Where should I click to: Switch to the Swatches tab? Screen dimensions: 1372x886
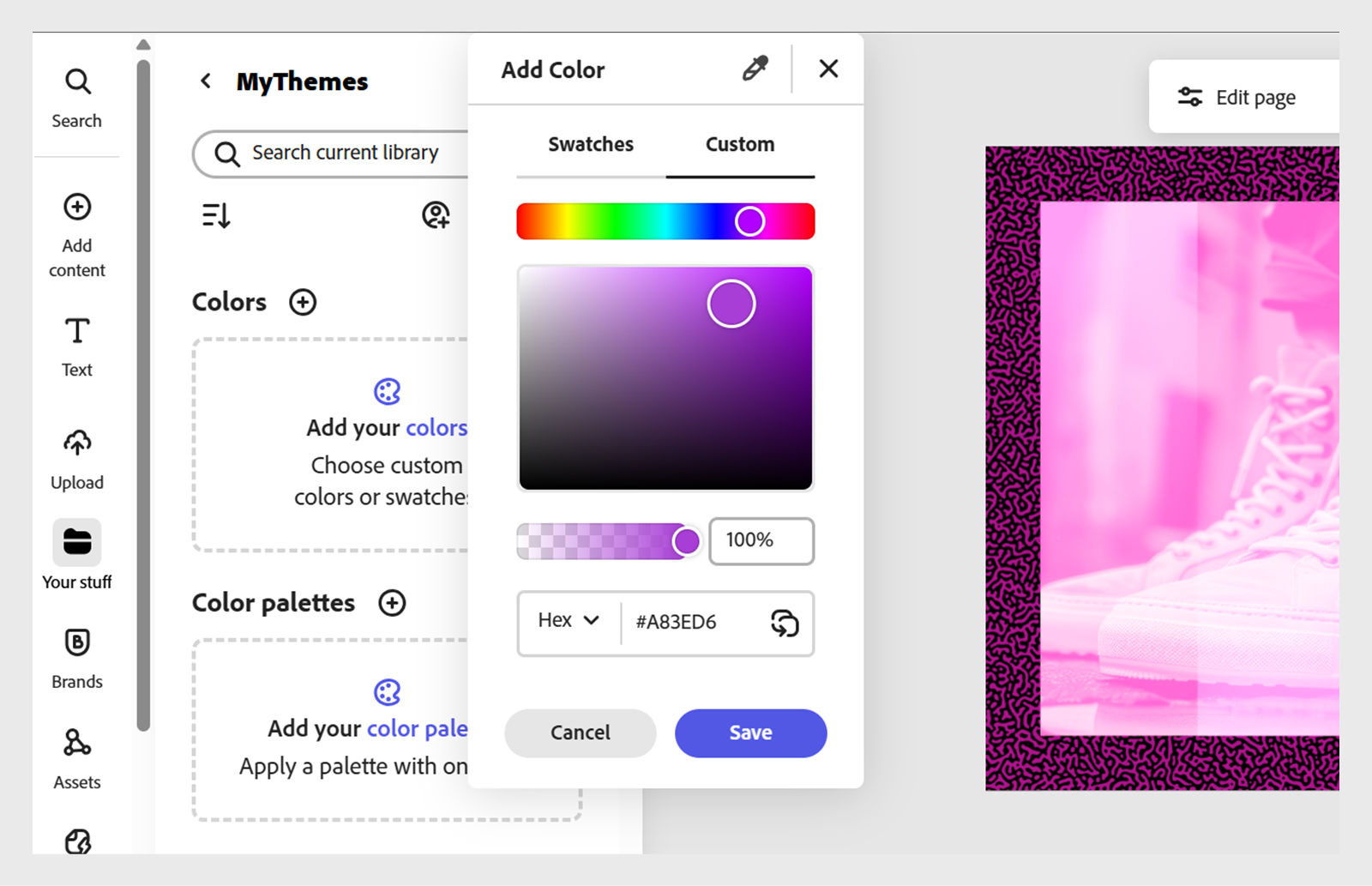pos(591,144)
